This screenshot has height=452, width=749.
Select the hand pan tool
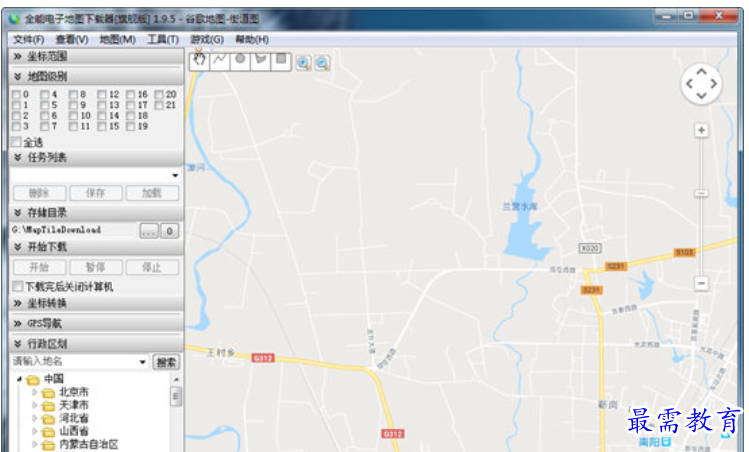200,61
